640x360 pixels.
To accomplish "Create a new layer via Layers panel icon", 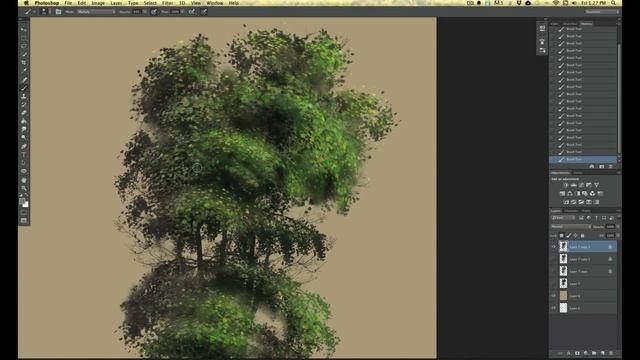I will [x=602, y=353].
